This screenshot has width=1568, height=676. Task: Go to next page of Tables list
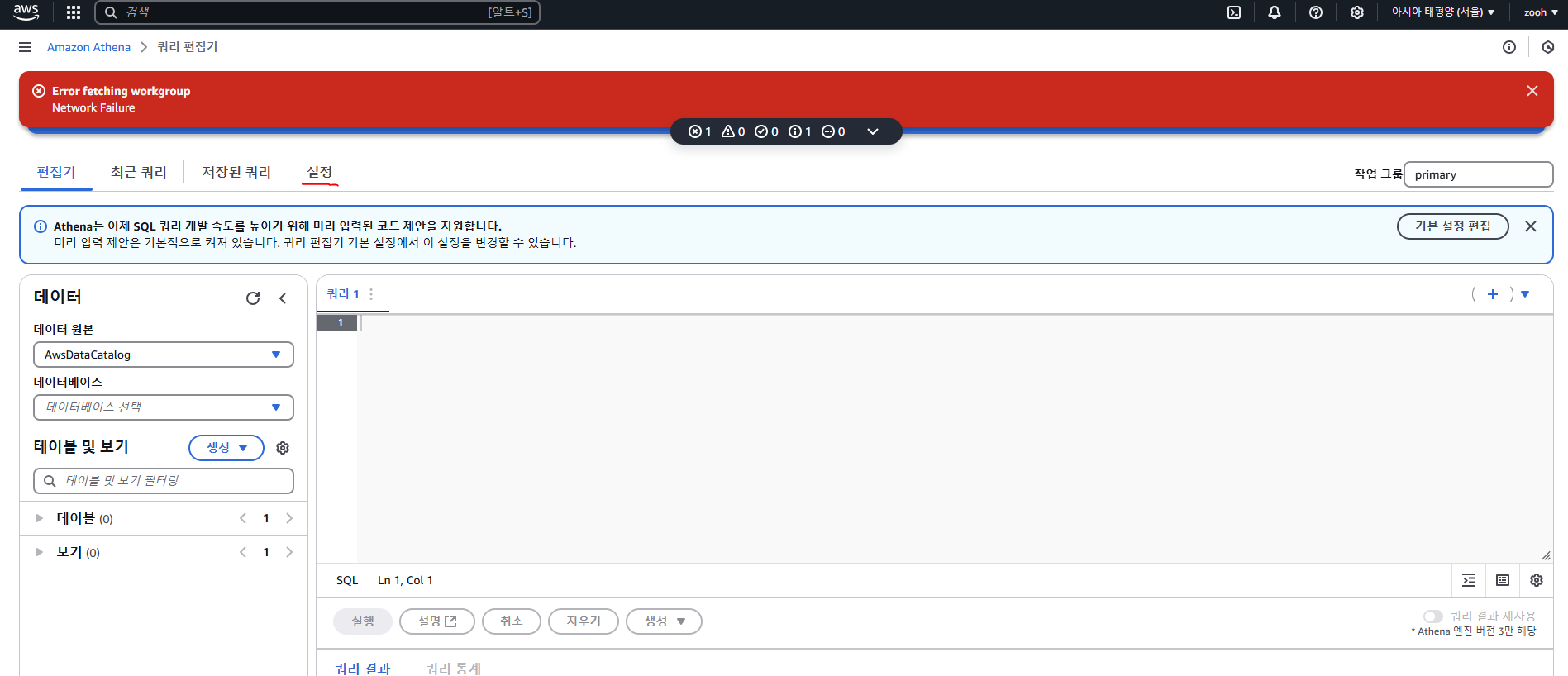(x=289, y=518)
